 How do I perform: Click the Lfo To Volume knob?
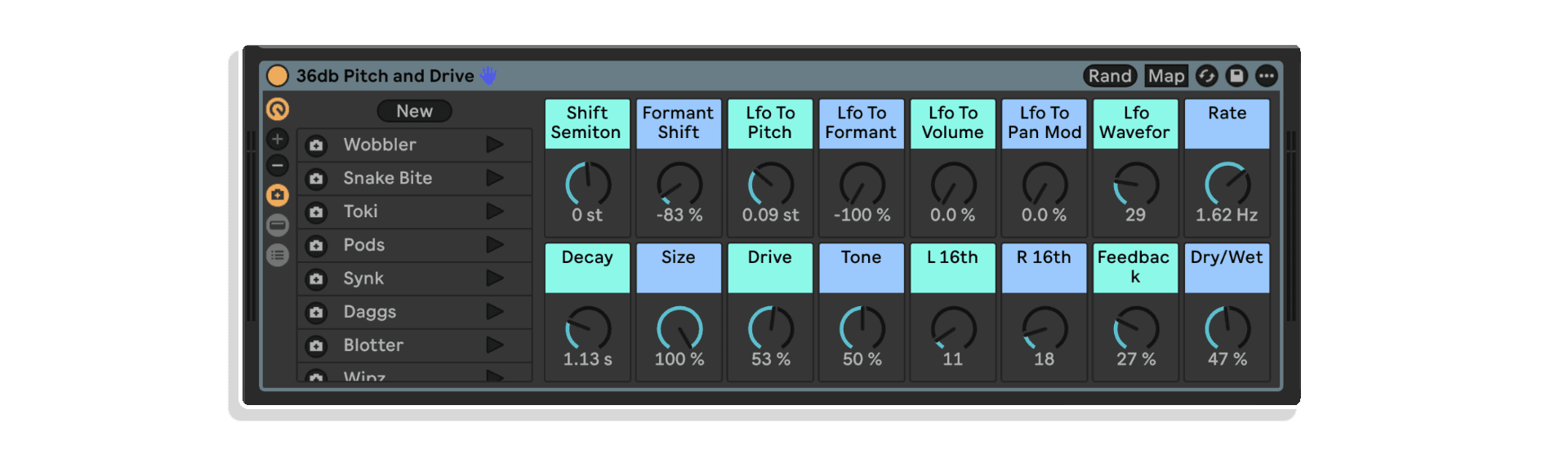tap(954, 184)
